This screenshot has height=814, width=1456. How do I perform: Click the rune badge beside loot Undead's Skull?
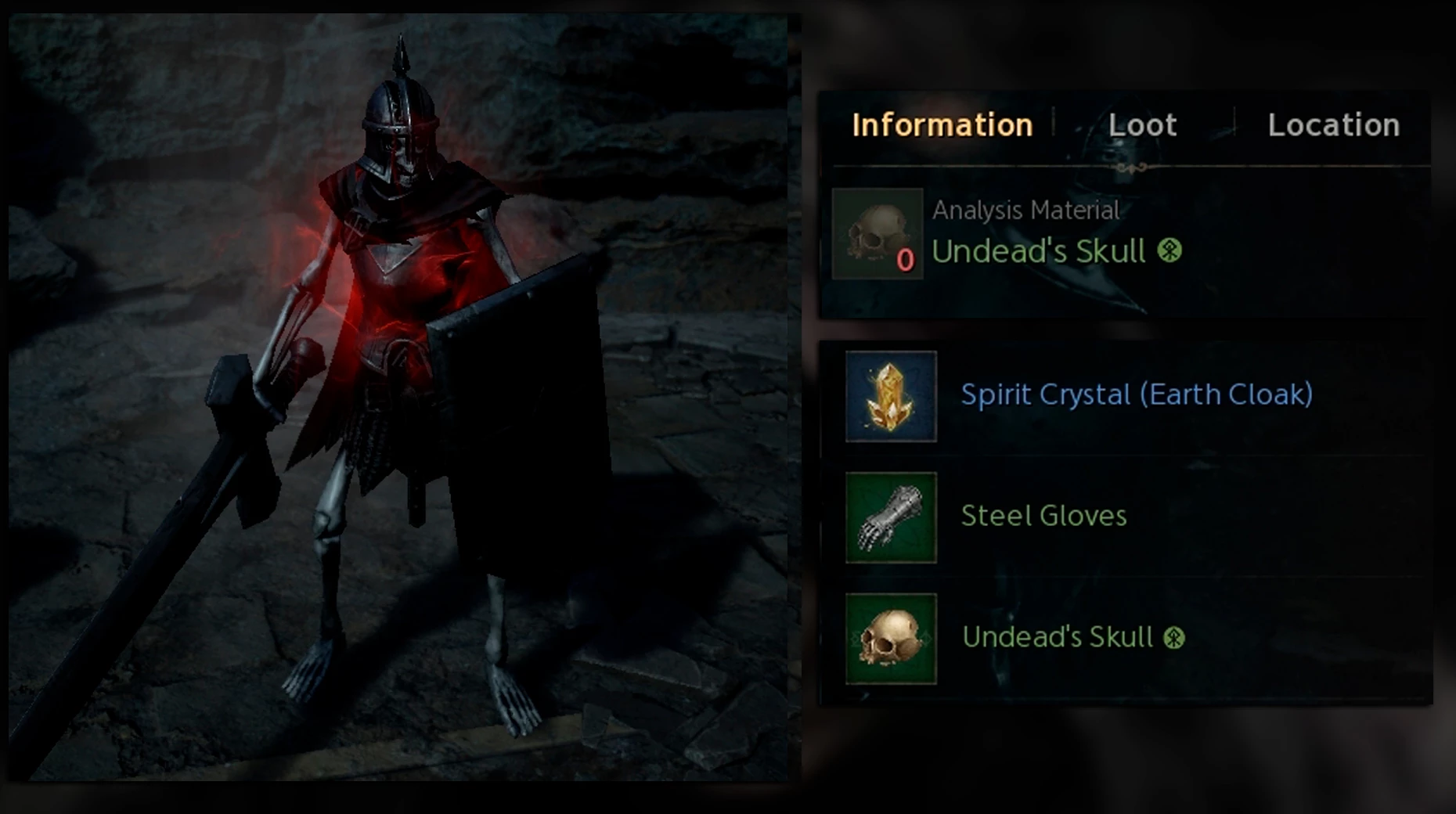click(x=1173, y=638)
